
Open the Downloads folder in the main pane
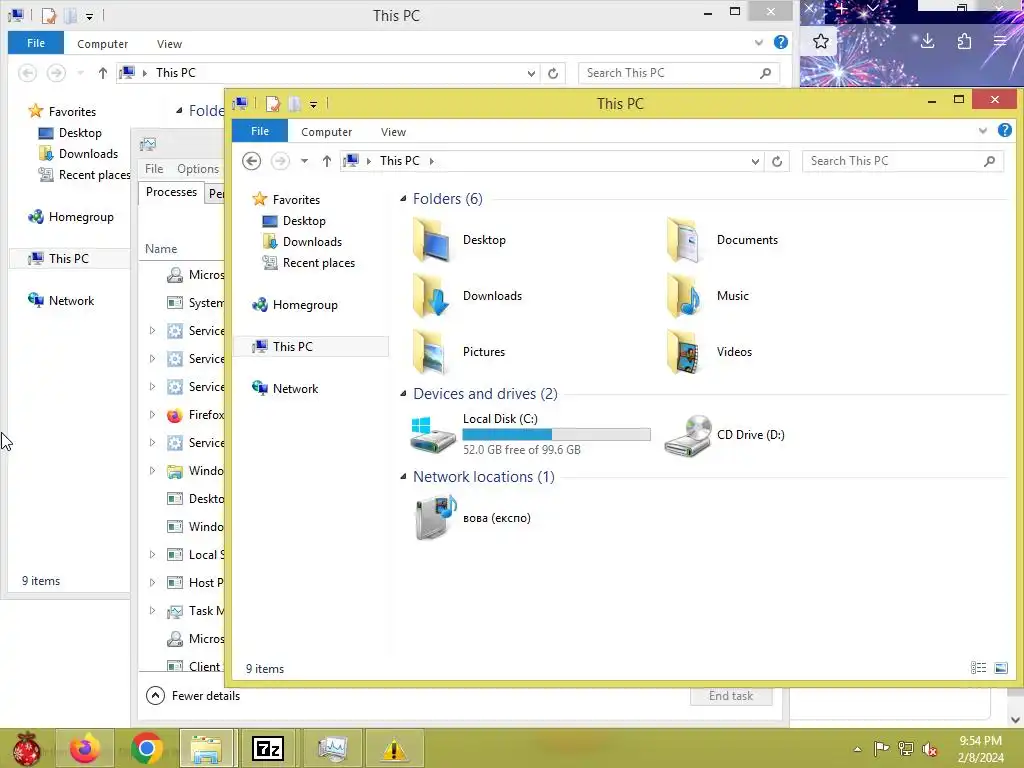click(432, 296)
